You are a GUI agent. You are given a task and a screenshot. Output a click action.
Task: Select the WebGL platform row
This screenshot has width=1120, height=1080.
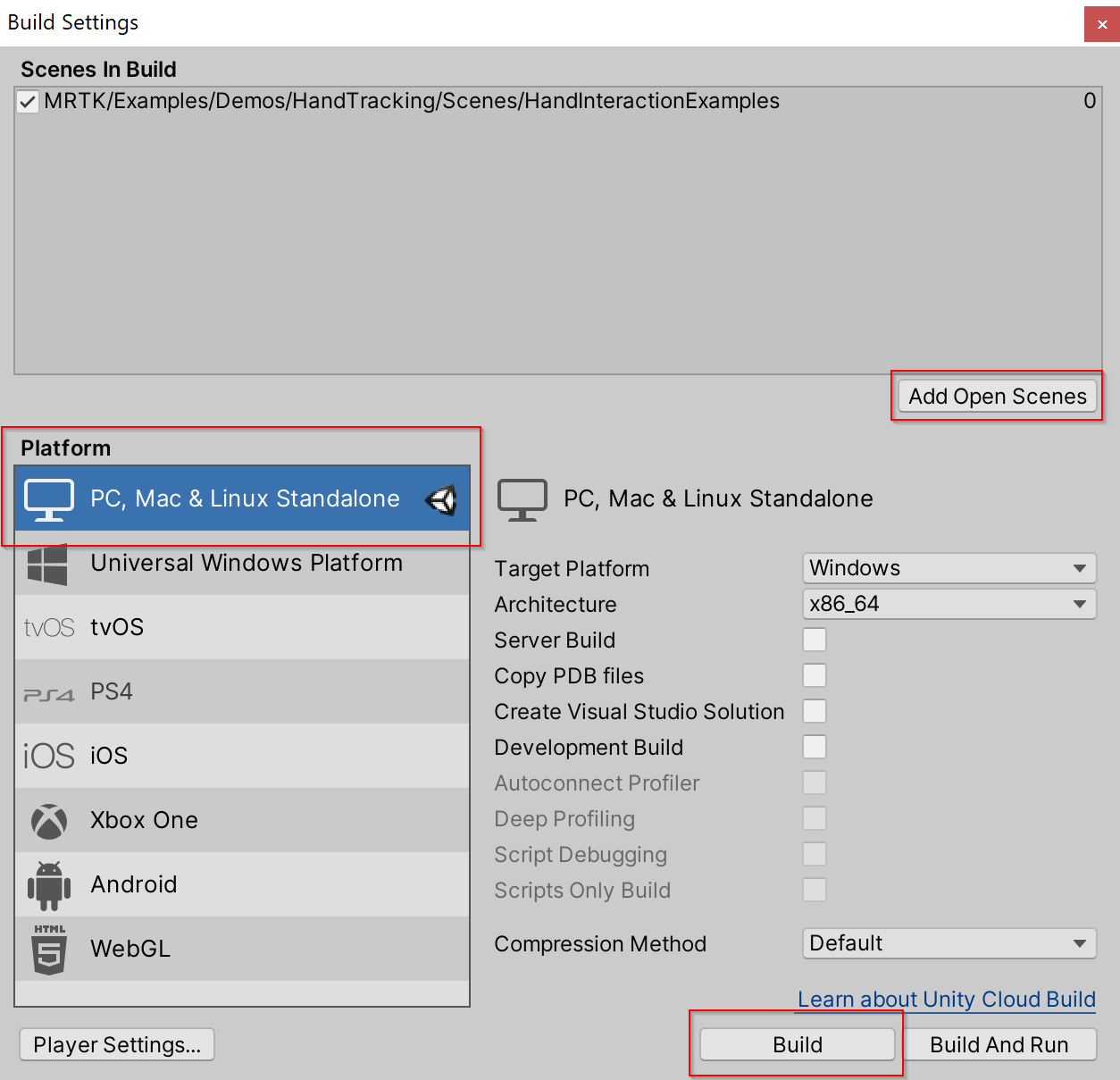pyautogui.click(x=242, y=949)
